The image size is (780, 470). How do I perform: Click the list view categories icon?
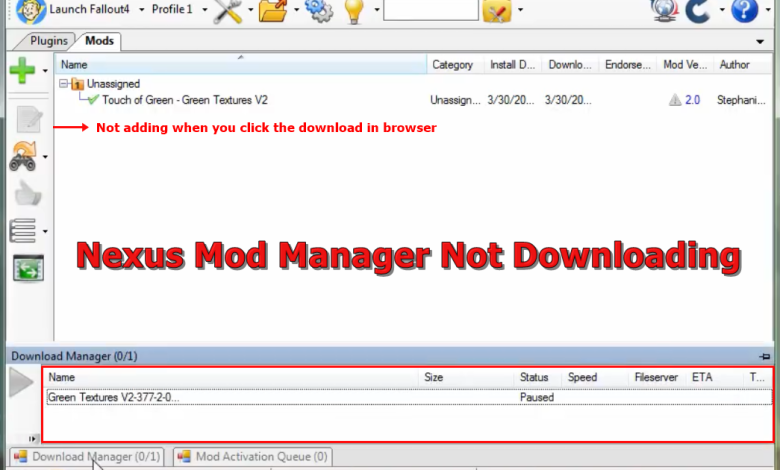(23, 231)
